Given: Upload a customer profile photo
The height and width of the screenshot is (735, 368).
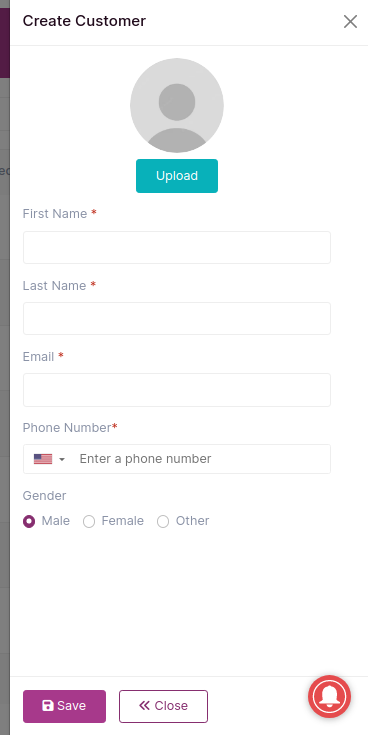Looking at the screenshot, I should point(177,176).
